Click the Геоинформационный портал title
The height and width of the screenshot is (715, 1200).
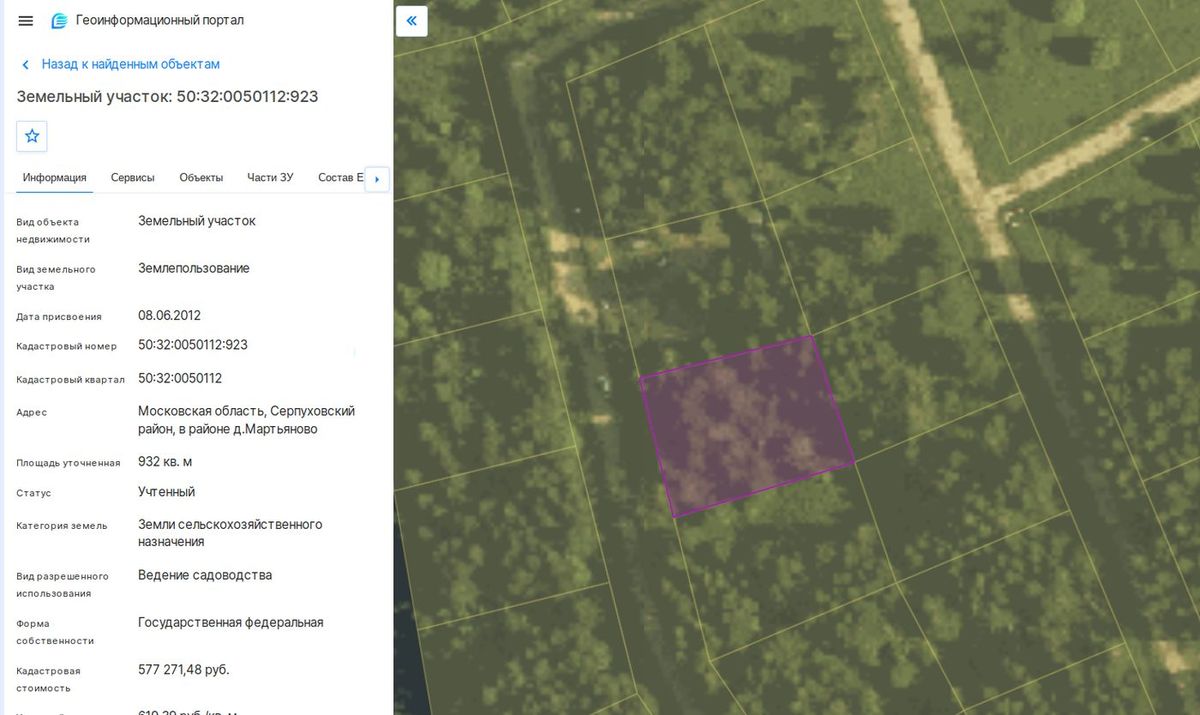click(x=160, y=20)
